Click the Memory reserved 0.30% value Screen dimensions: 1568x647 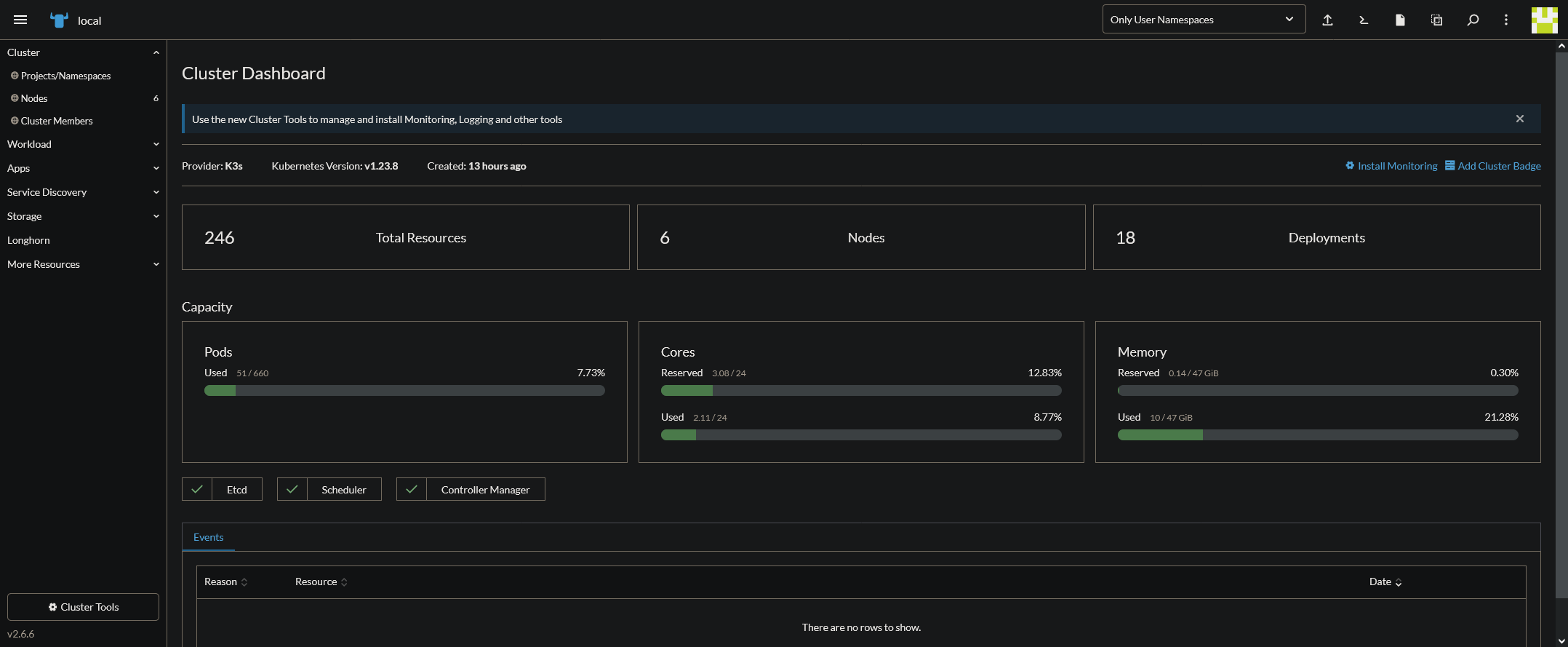[x=1504, y=373]
